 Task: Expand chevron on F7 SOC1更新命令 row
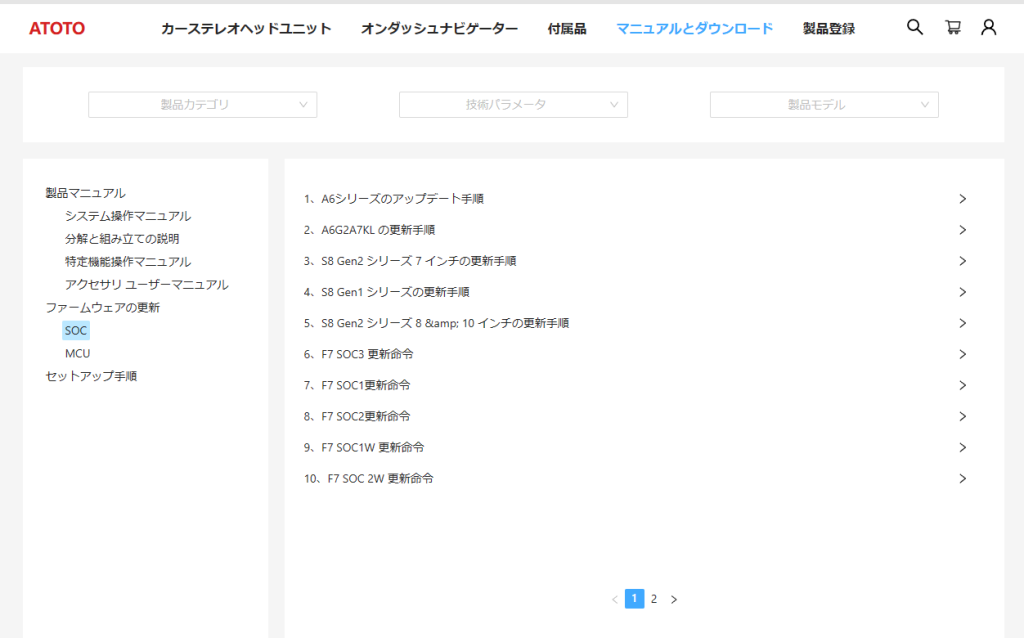pyautogui.click(x=963, y=385)
